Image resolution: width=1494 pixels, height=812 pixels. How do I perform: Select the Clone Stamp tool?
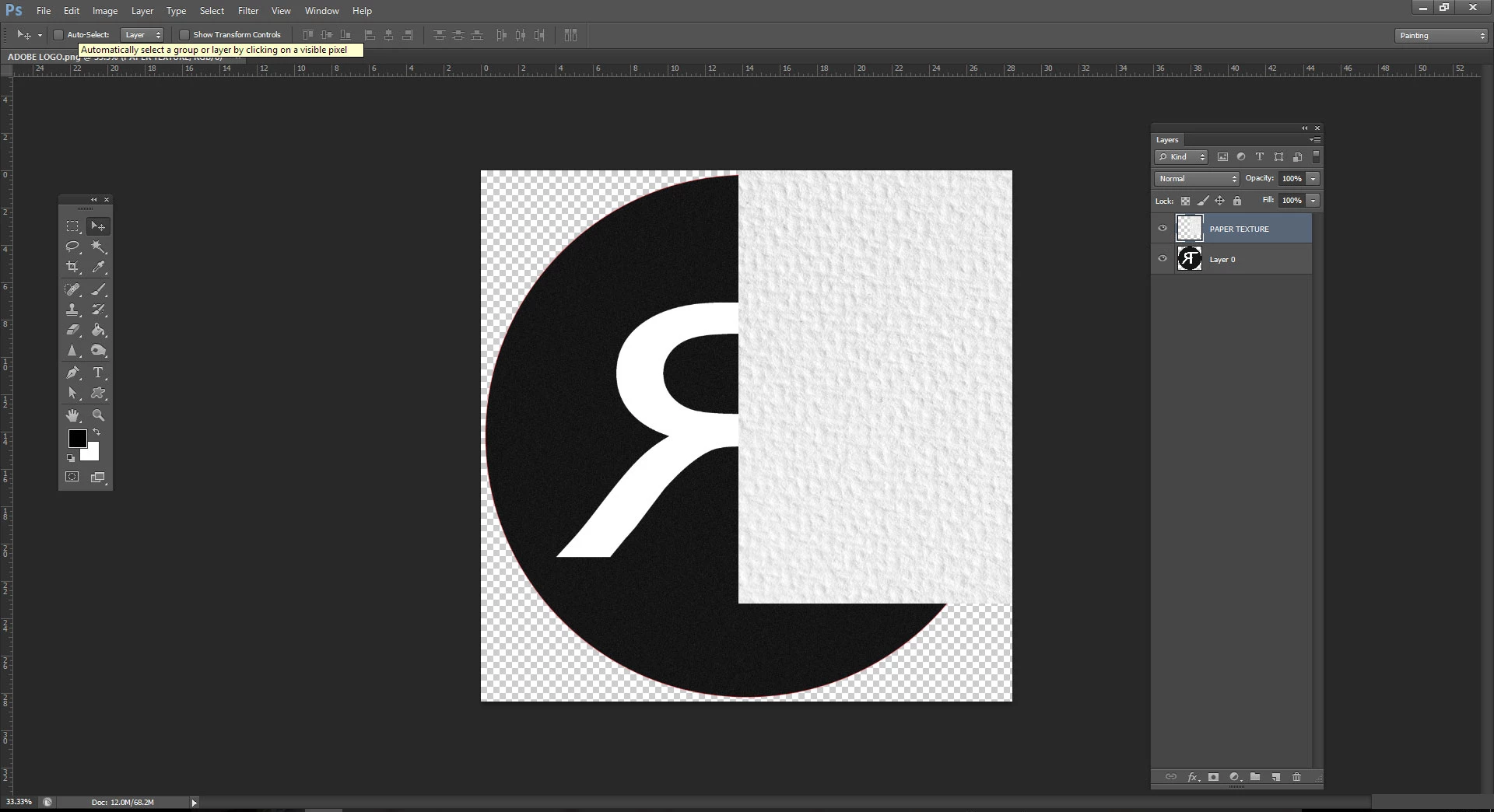tap(72, 310)
